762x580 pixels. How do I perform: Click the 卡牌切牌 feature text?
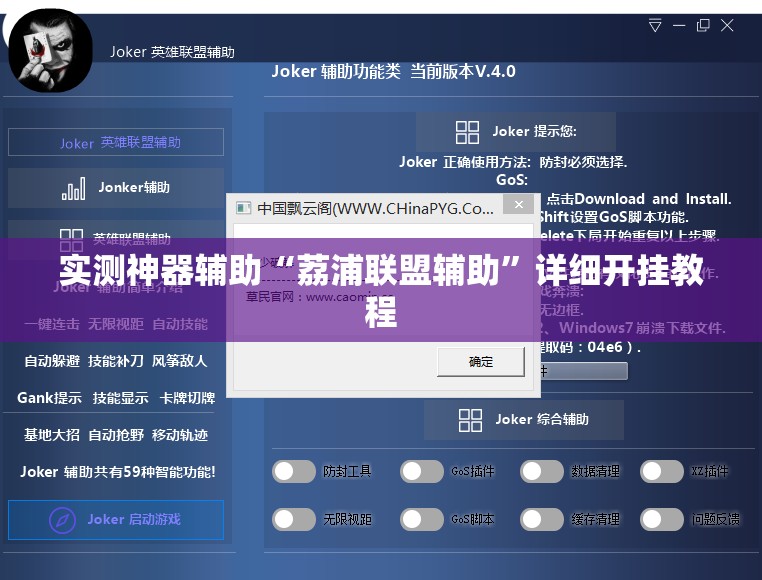(188, 398)
